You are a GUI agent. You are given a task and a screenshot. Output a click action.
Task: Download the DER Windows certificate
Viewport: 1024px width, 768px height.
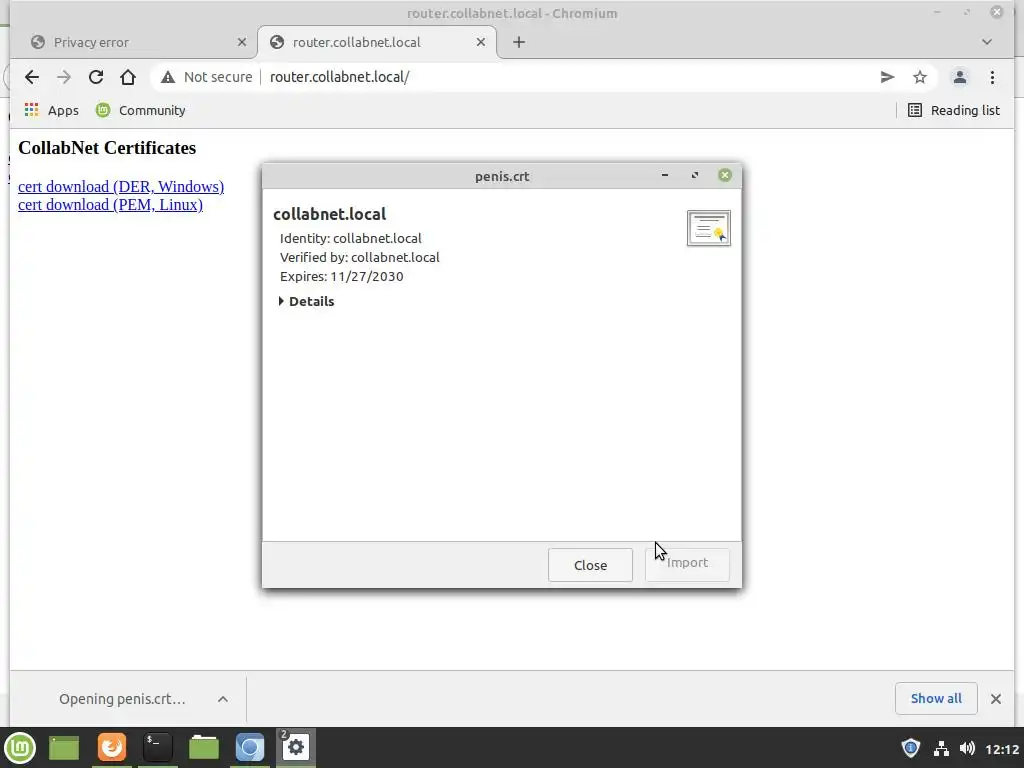[121, 187]
